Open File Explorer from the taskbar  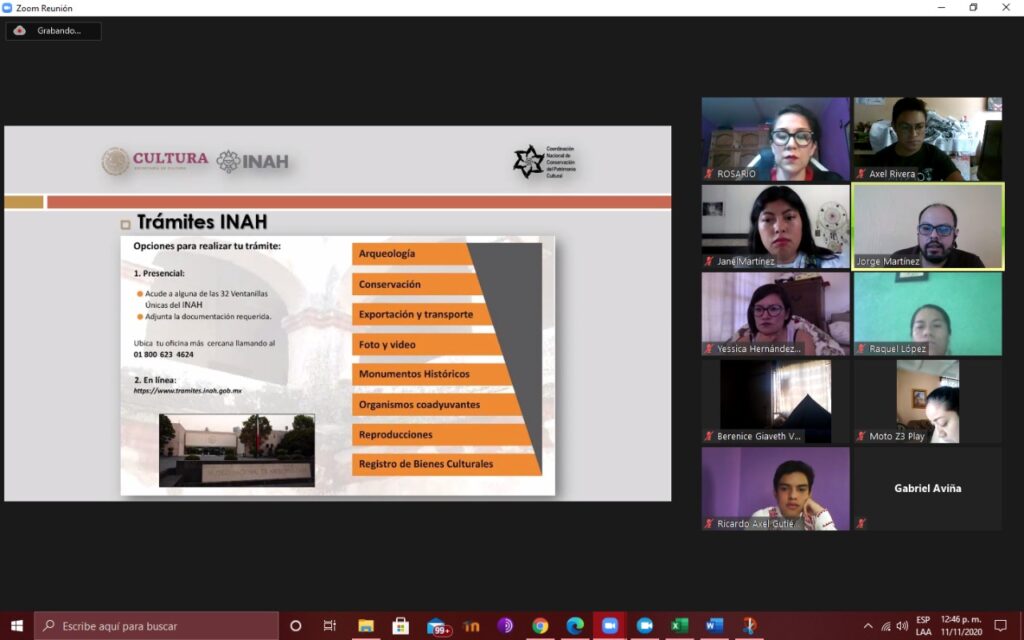click(366, 626)
